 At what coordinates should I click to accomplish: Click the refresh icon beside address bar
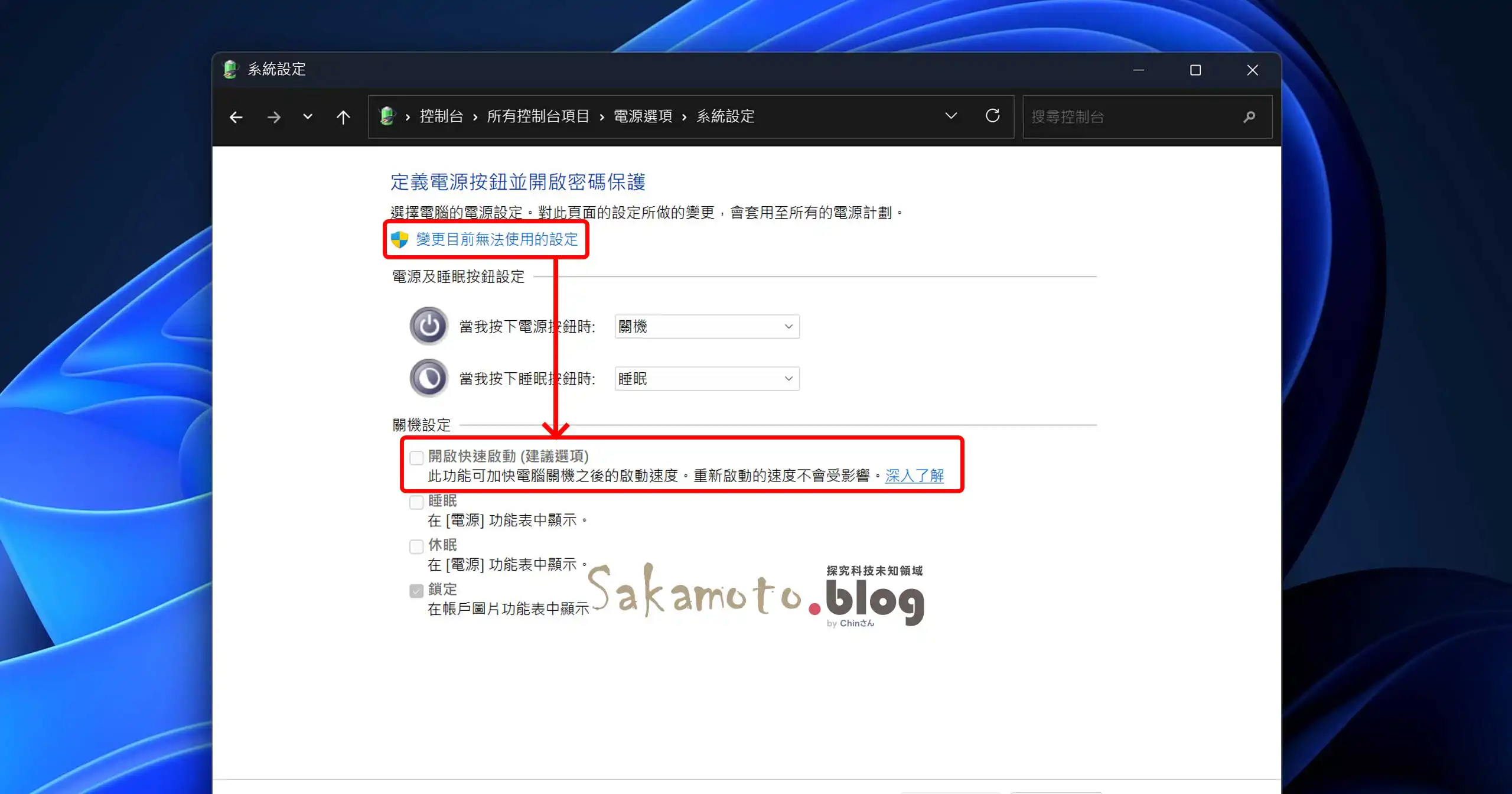[992, 116]
